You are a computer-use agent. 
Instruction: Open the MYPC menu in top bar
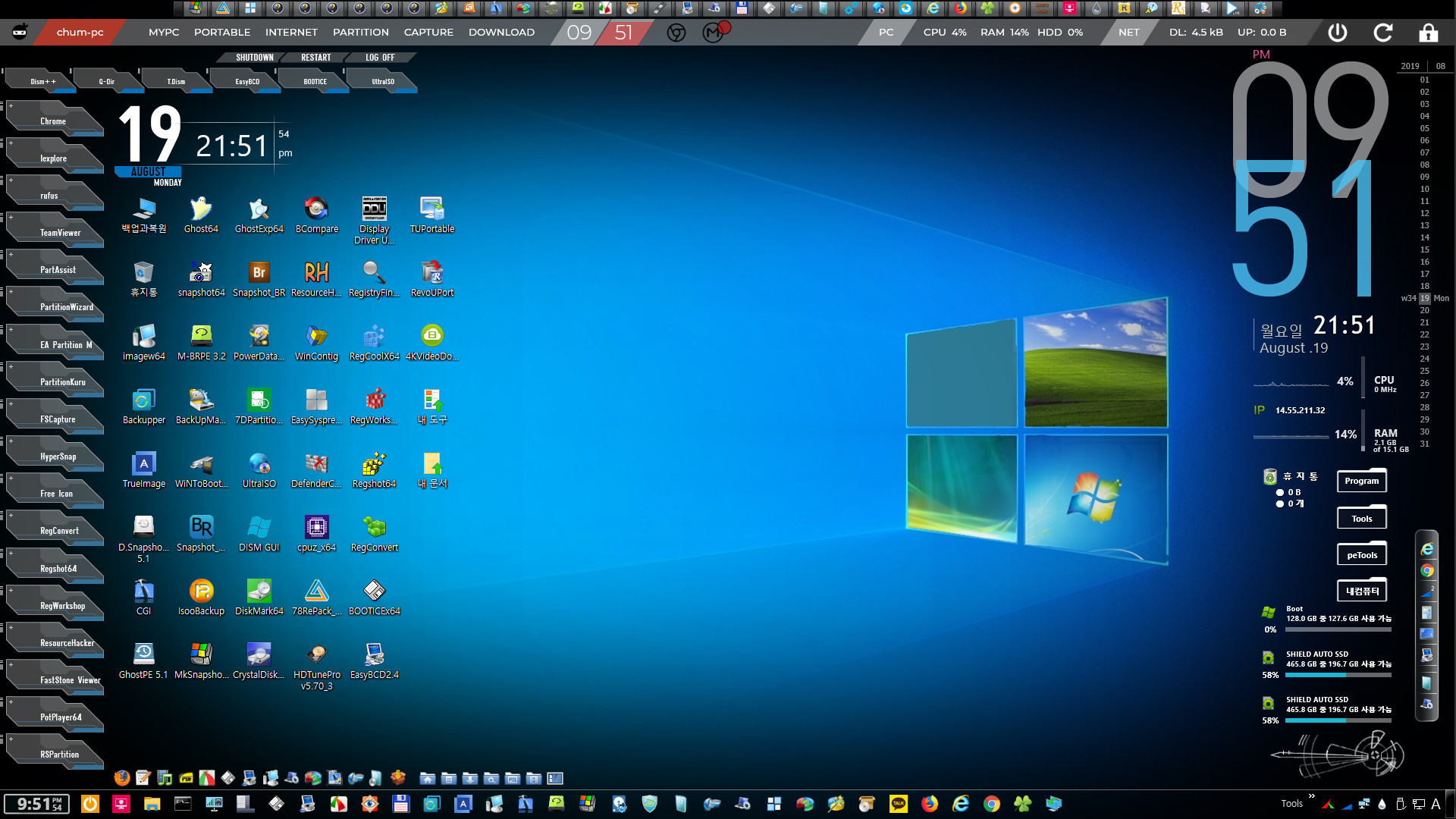(164, 32)
